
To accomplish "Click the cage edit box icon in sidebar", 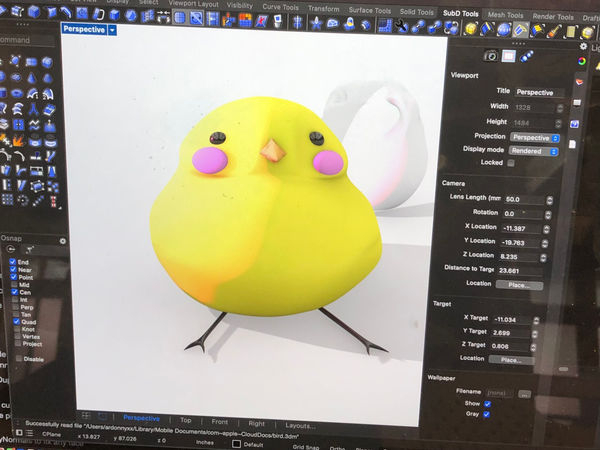I will tap(37, 186).
